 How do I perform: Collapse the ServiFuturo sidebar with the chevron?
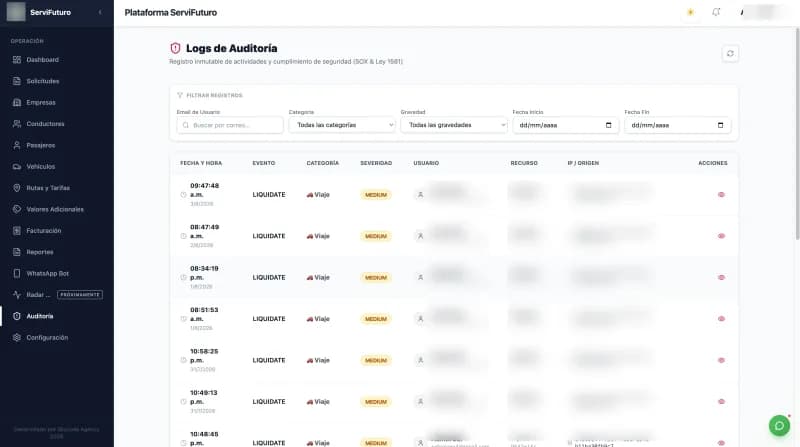click(100, 12)
